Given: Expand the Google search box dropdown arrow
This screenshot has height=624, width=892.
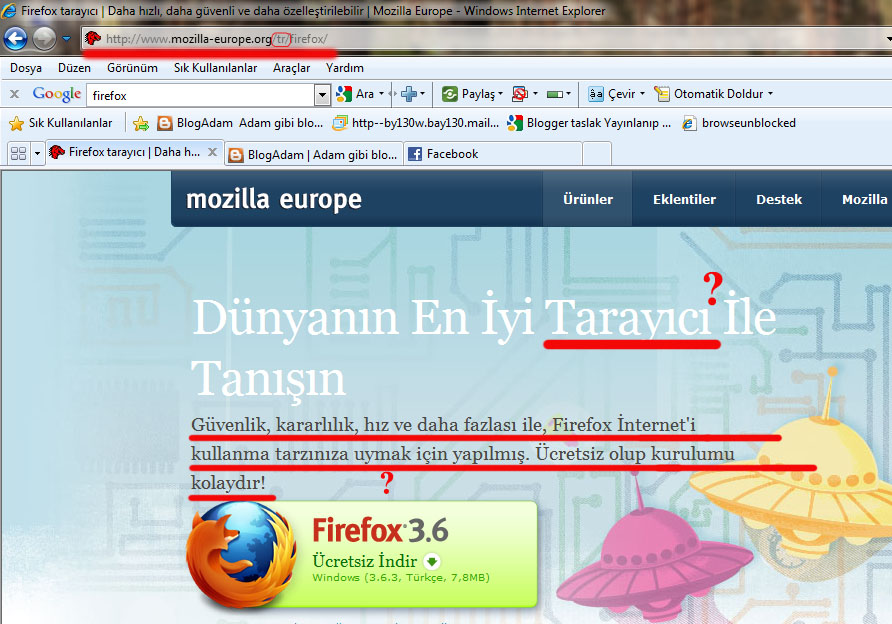Looking at the screenshot, I should pos(323,95).
